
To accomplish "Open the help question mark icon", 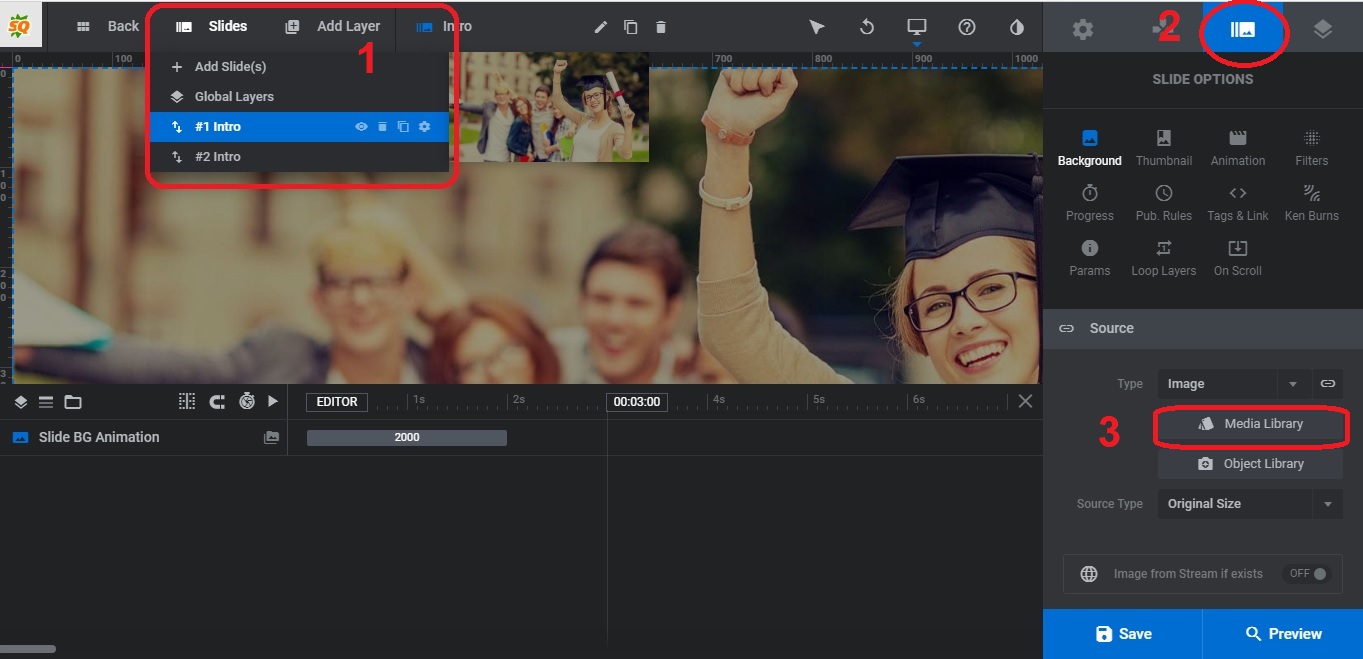I will [967, 27].
